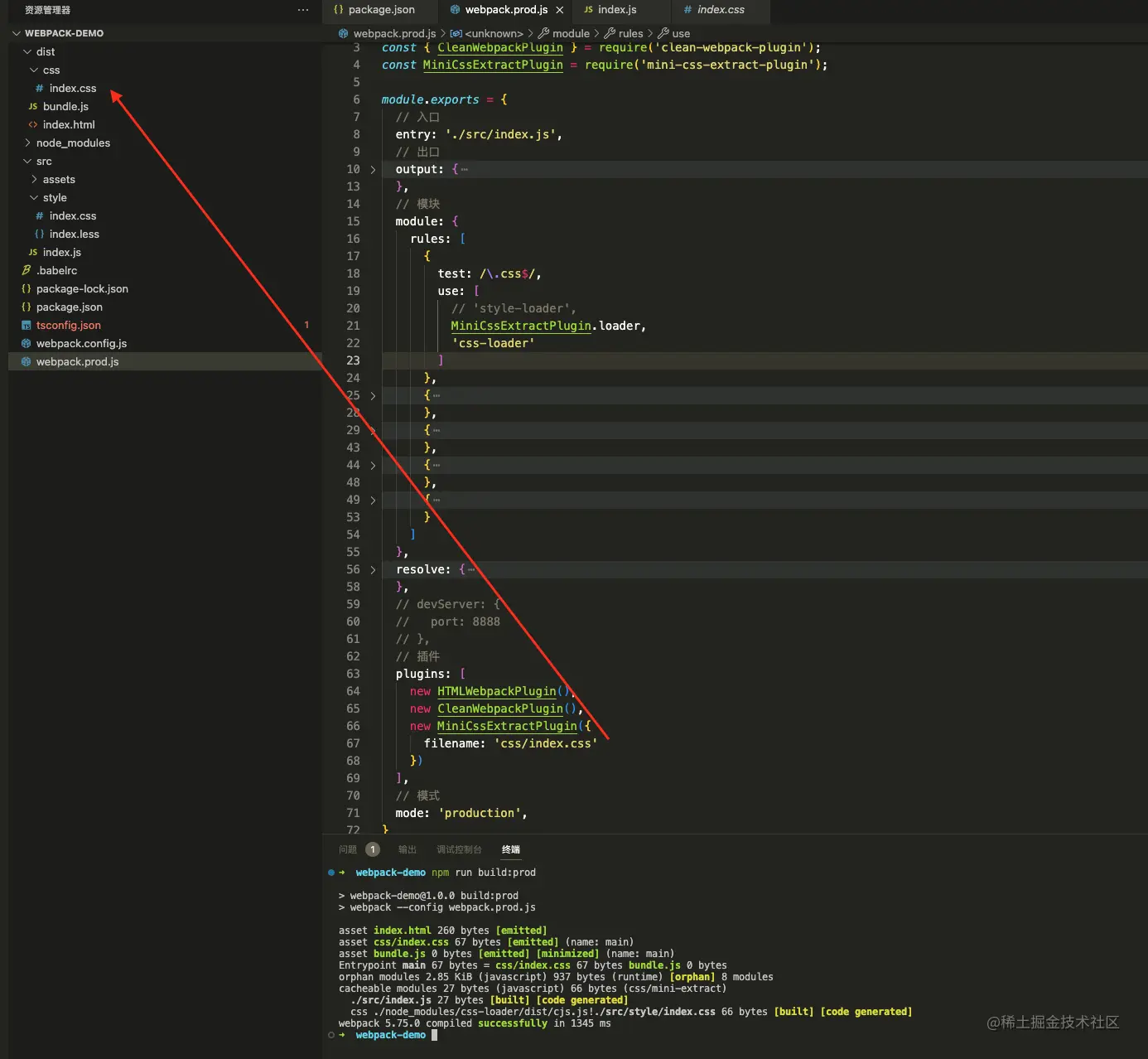Click the TS icon beside tsconfig.json
The width and height of the screenshot is (1148, 1059).
pos(27,325)
